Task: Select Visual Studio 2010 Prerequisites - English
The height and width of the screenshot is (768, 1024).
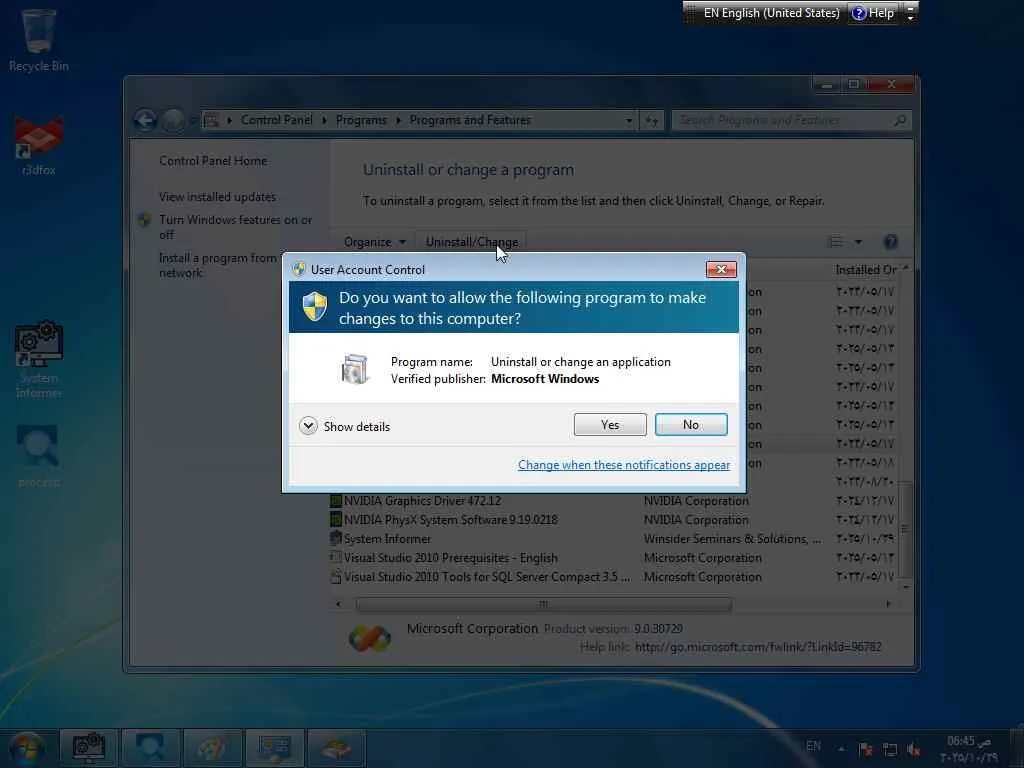Action: 614,558
